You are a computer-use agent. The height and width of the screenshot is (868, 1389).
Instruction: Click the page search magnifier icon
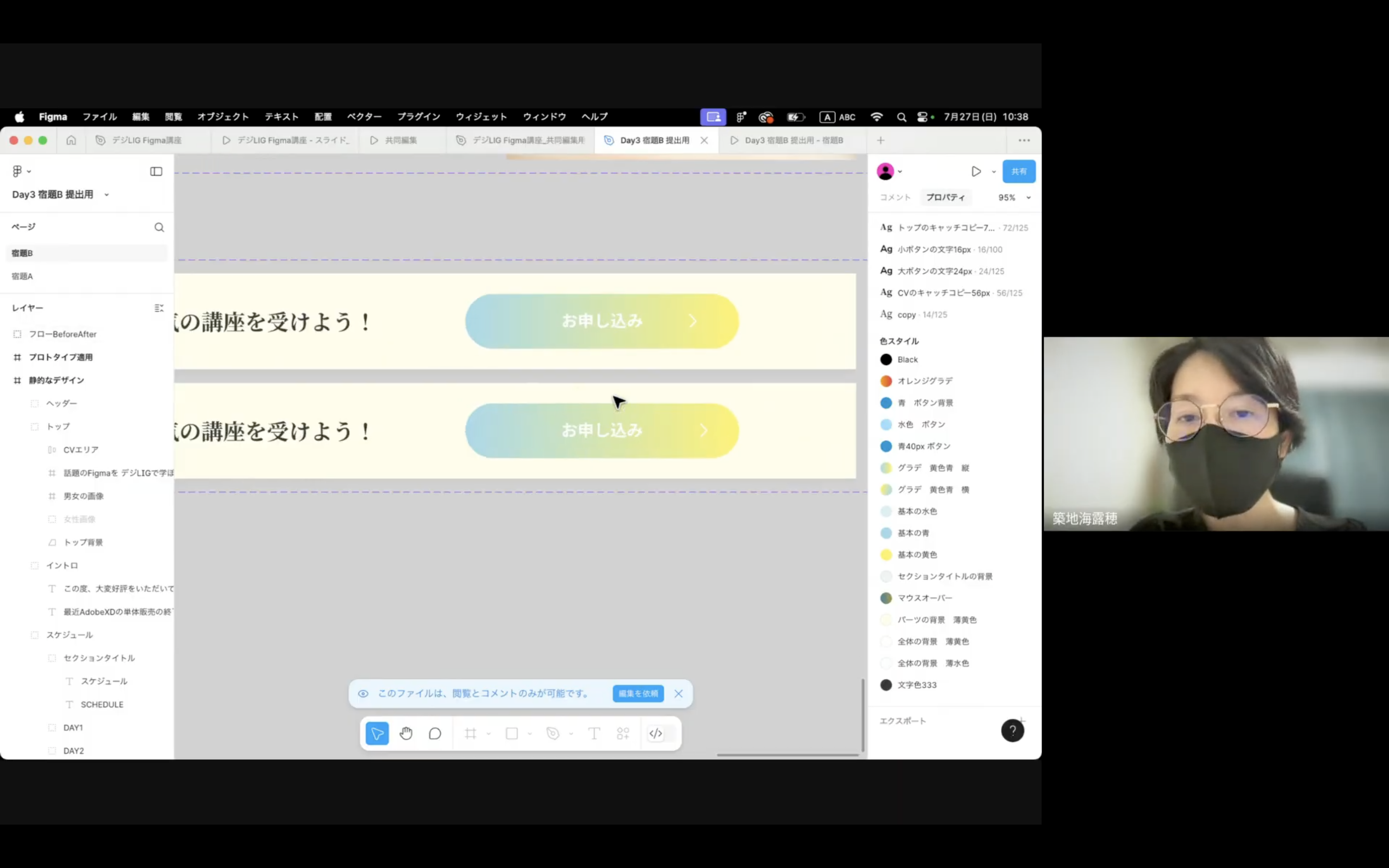click(x=159, y=227)
